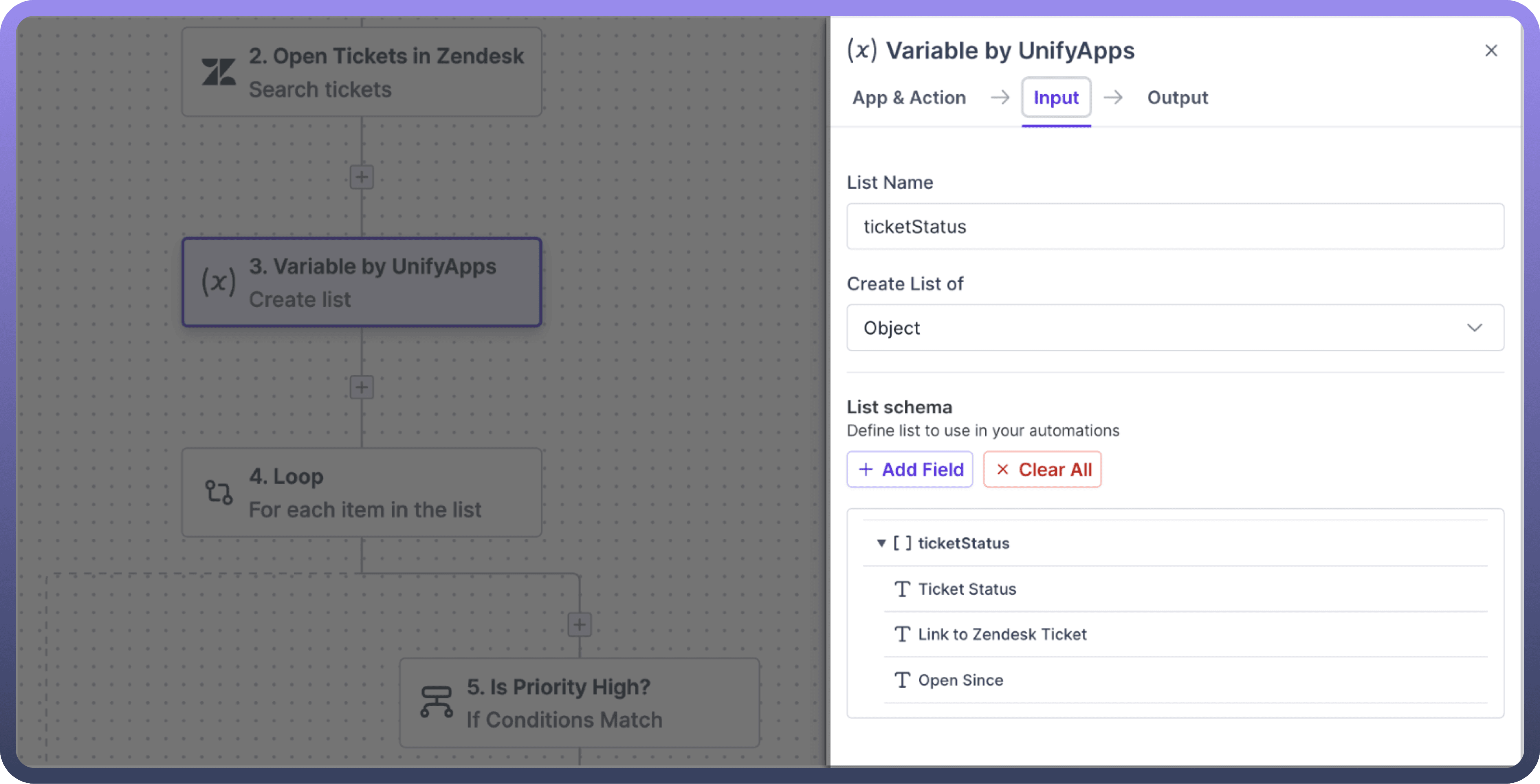Click the text type icon beside Ticket Status
This screenshot has width=1540, height=784.
[x=902, y=589]
